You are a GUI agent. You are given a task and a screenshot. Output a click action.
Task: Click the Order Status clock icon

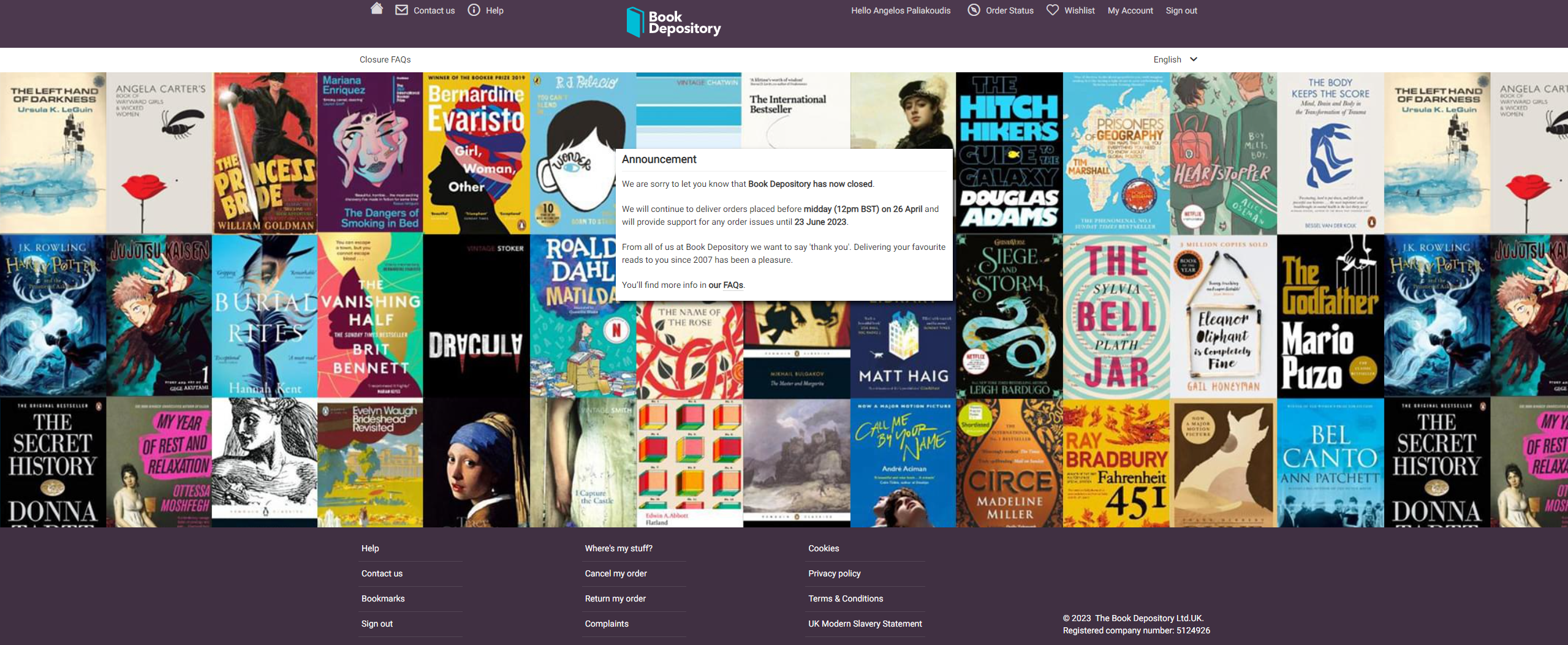pyautogui.click(x=974, y=10)
